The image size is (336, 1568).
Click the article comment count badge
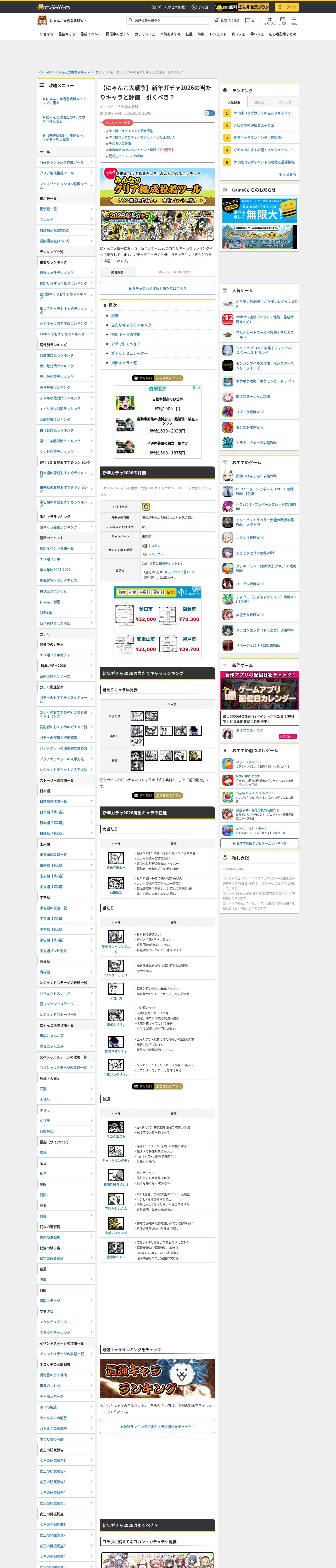point(209,113)
